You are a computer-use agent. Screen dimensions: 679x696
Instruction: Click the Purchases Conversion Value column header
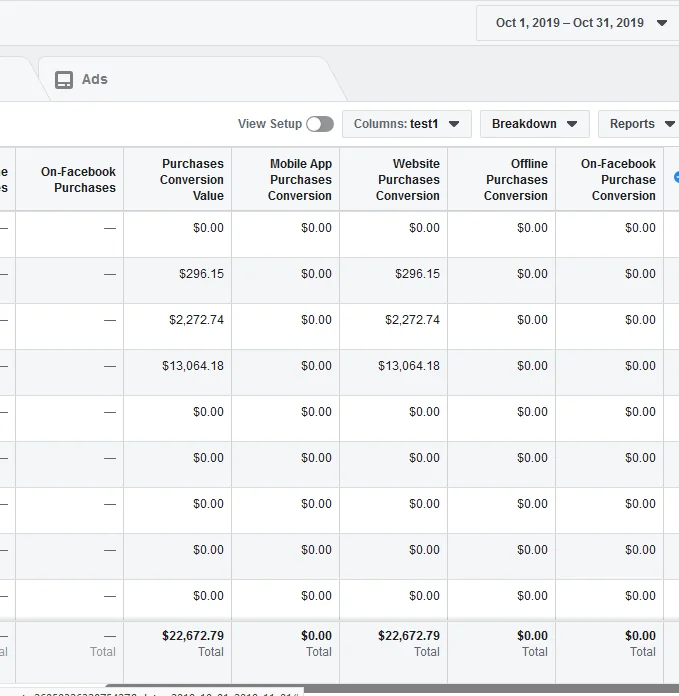point(178,179)
